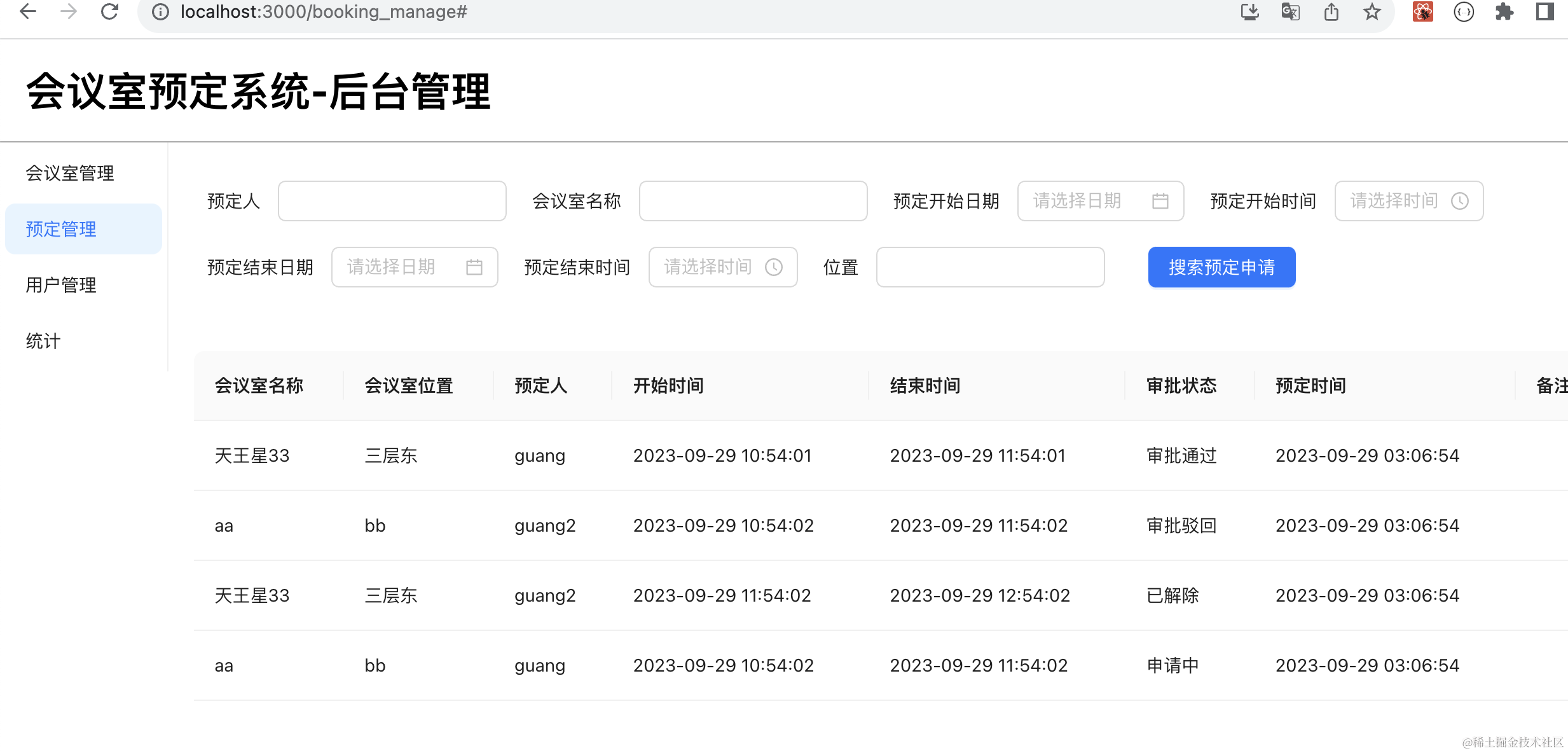1568x753 pixels.
Task: Reload the page with browser refresh icon
Action: coord(110,11)
